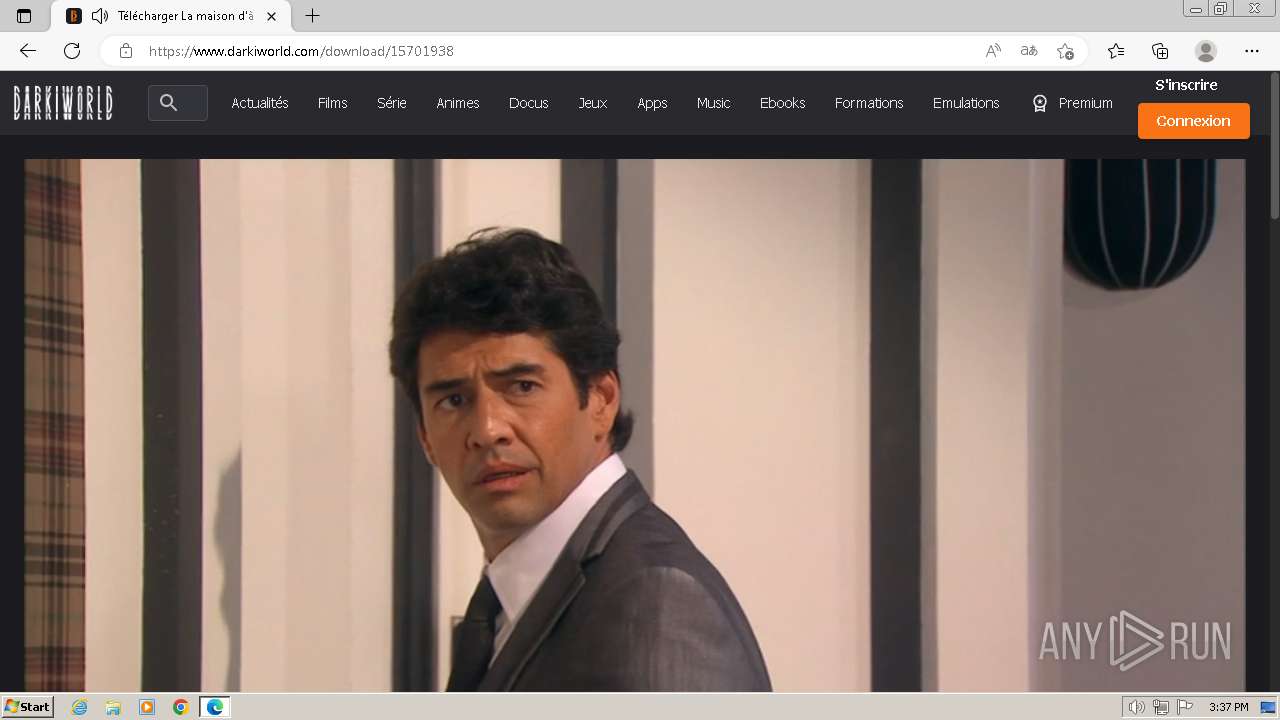Open the Darkiworld search box

pos(178,103)
